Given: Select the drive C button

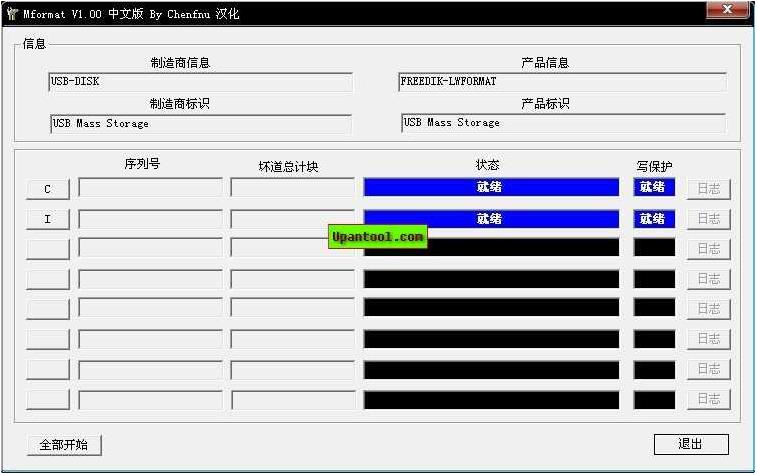Looking at the screenshot, I should [47, 189].
